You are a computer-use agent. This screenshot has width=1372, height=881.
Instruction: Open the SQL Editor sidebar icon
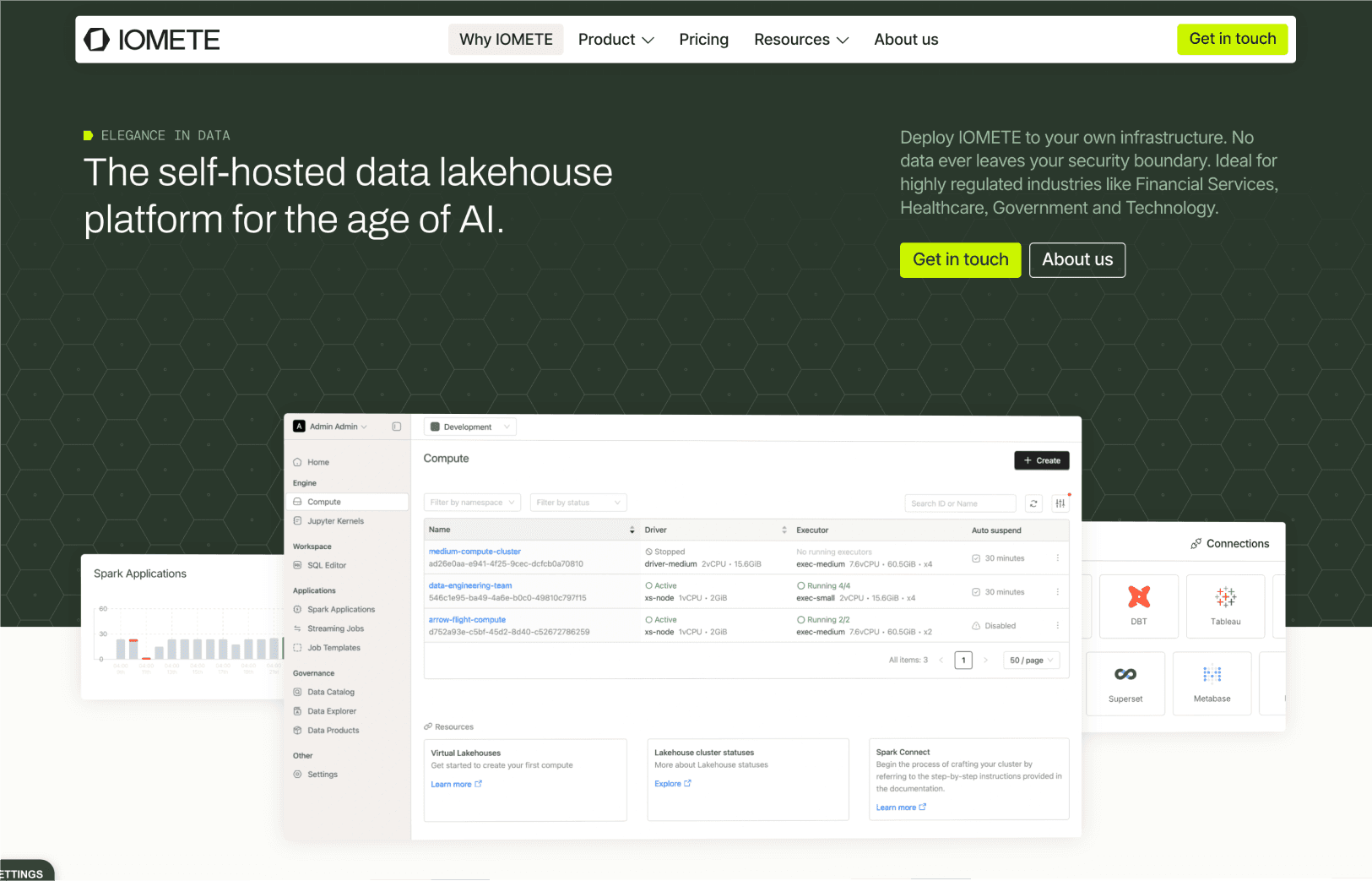297,565
